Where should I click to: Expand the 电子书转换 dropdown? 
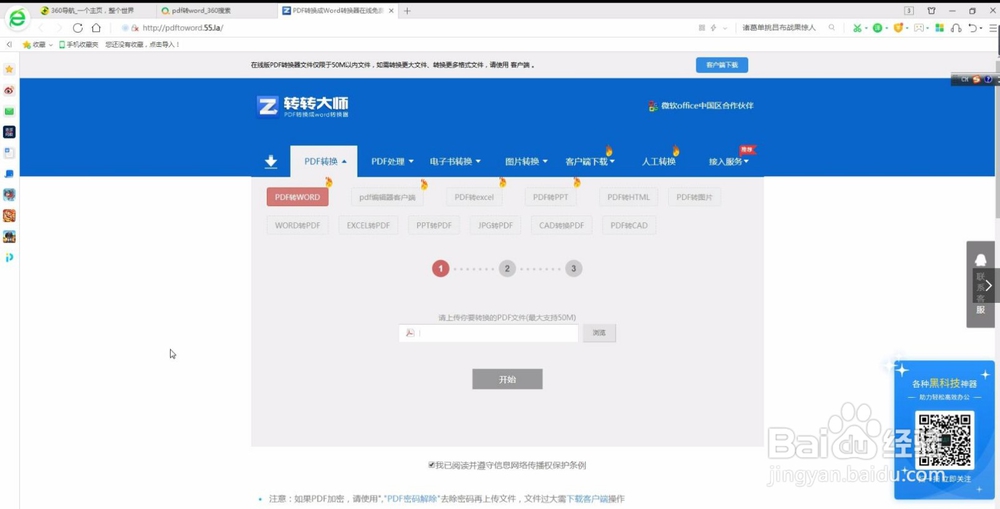point(455,161)
